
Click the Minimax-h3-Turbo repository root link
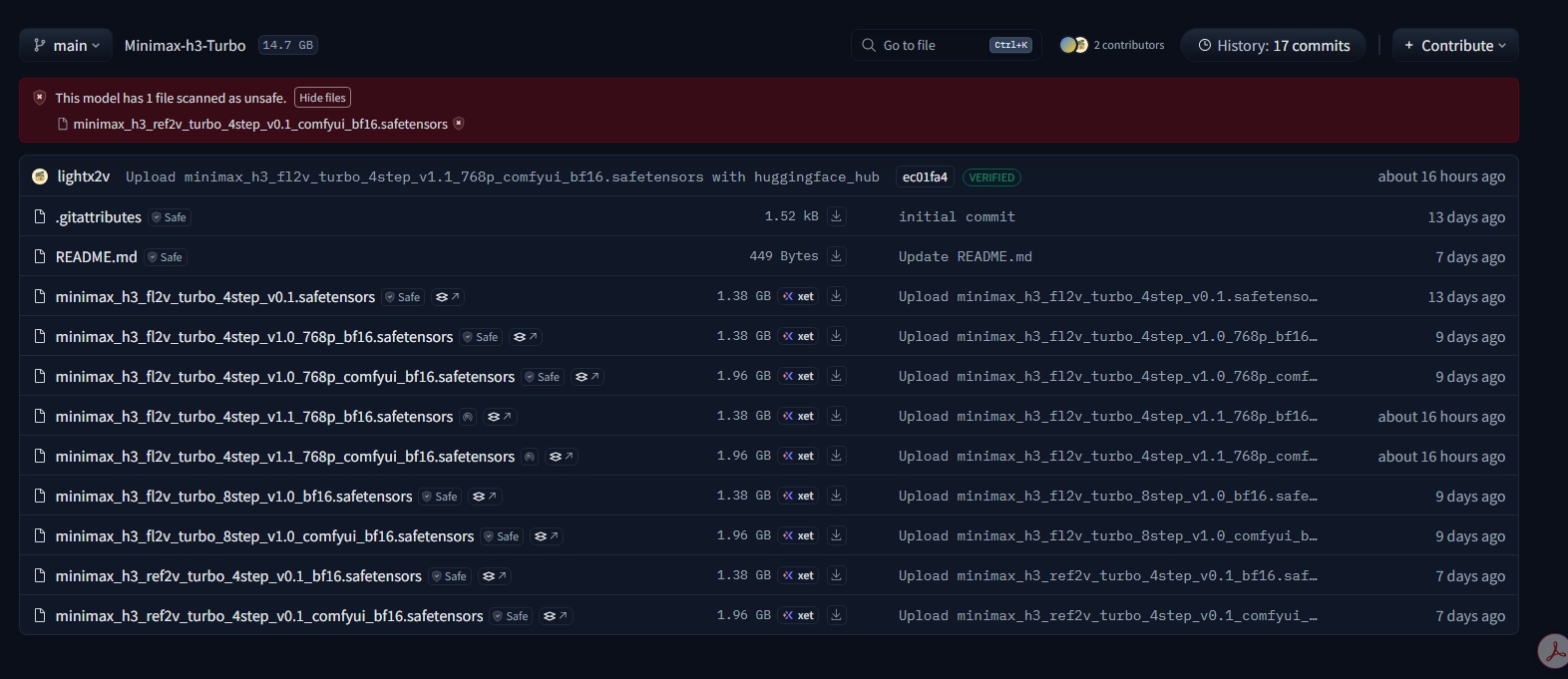(185, 45)
